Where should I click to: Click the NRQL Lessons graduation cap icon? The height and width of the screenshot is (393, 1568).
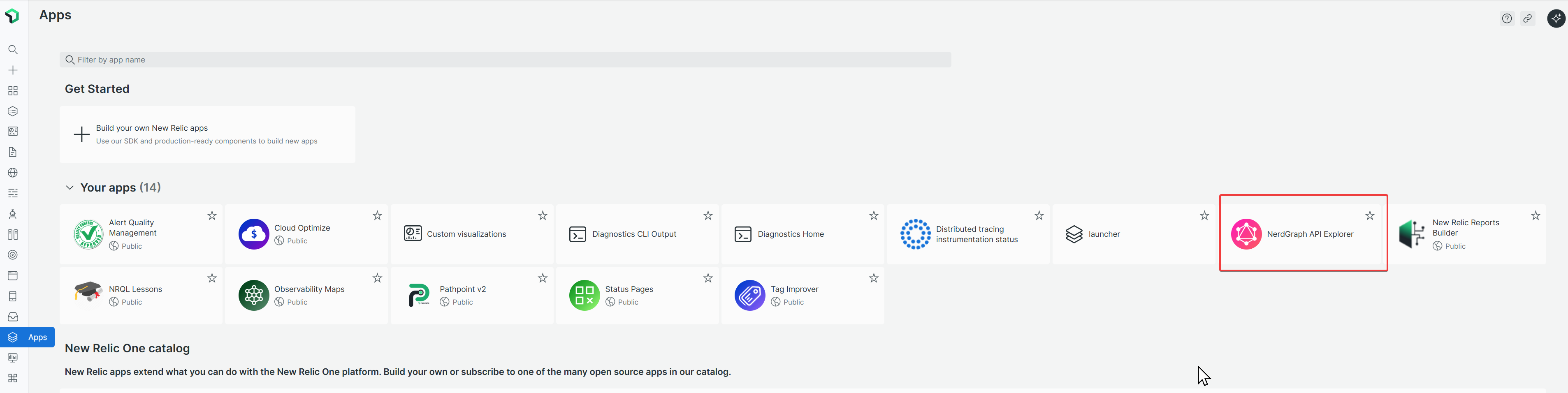pyautogui.click(x=88, y=293)
